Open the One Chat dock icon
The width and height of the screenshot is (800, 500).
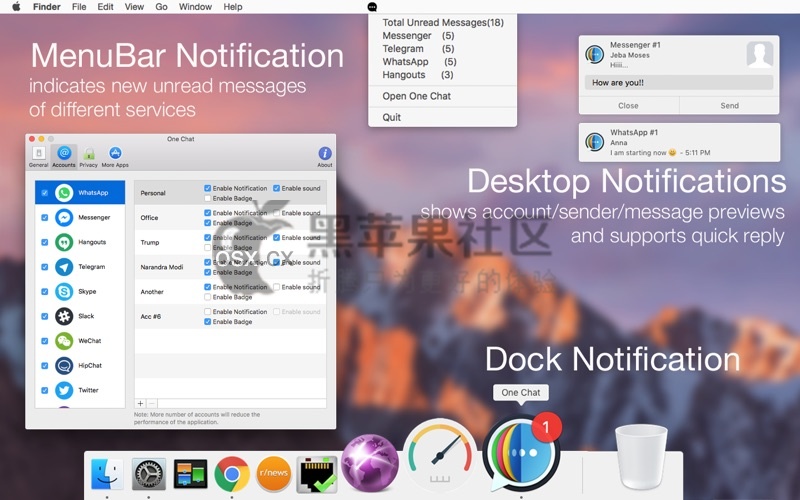click(520, 454)
